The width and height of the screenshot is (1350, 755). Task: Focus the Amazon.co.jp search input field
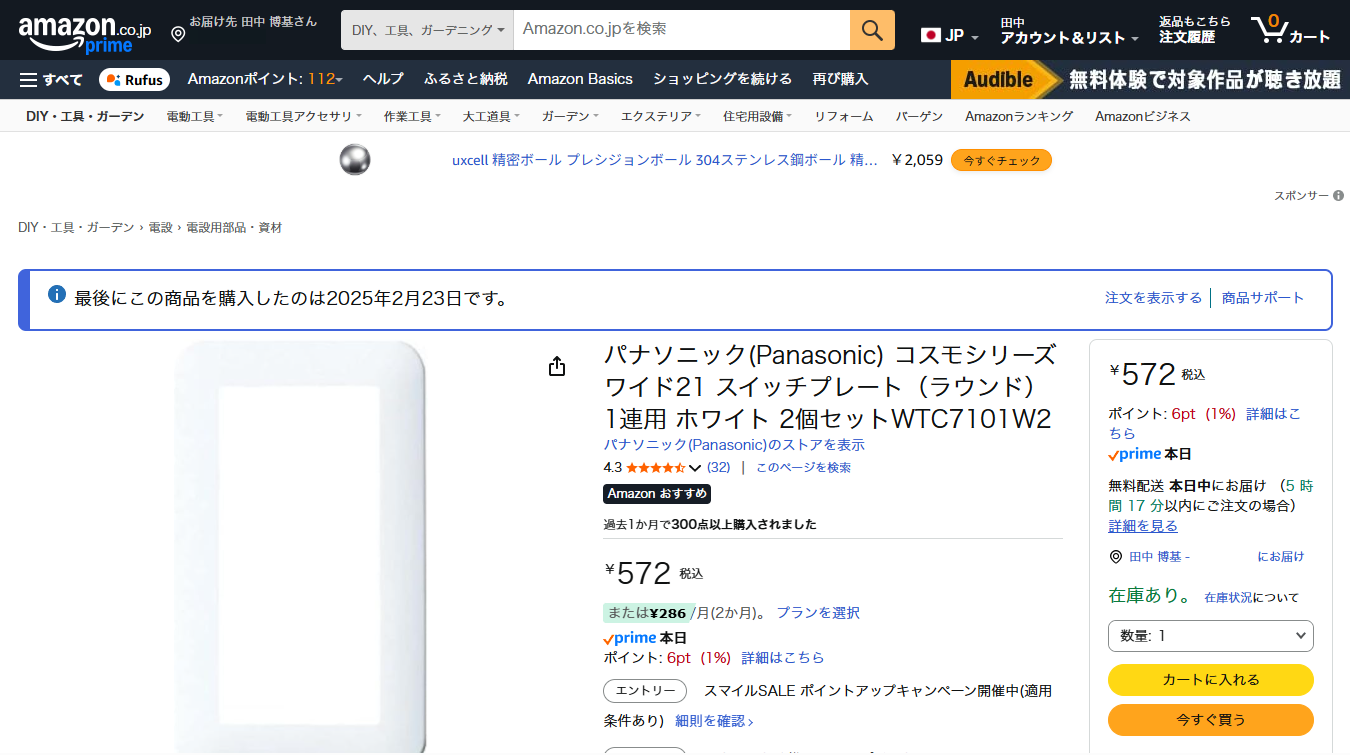pyautogui.click(x=680, y=30)
